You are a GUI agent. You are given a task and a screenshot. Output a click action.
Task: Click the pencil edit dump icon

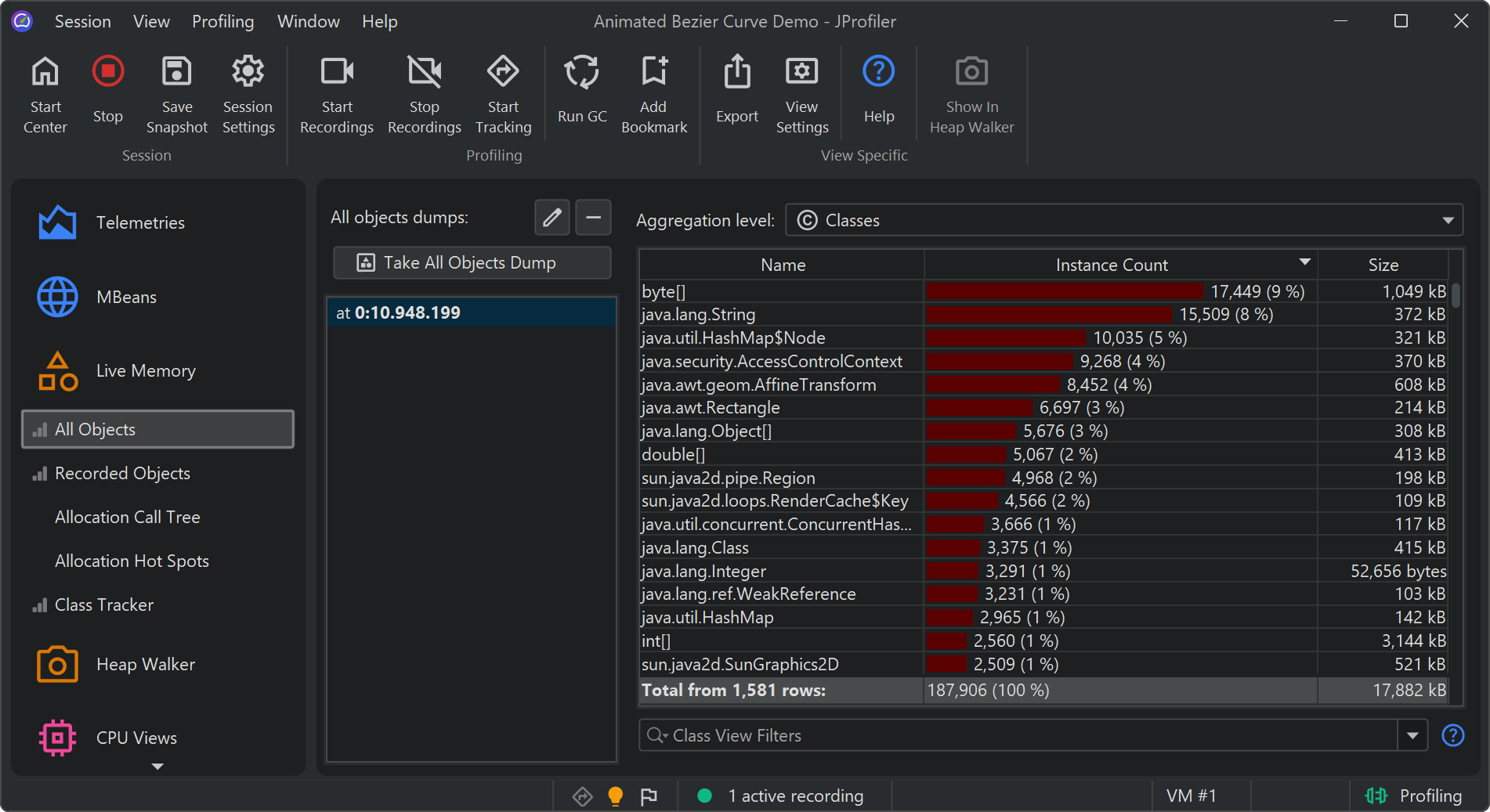pos(552,218)
